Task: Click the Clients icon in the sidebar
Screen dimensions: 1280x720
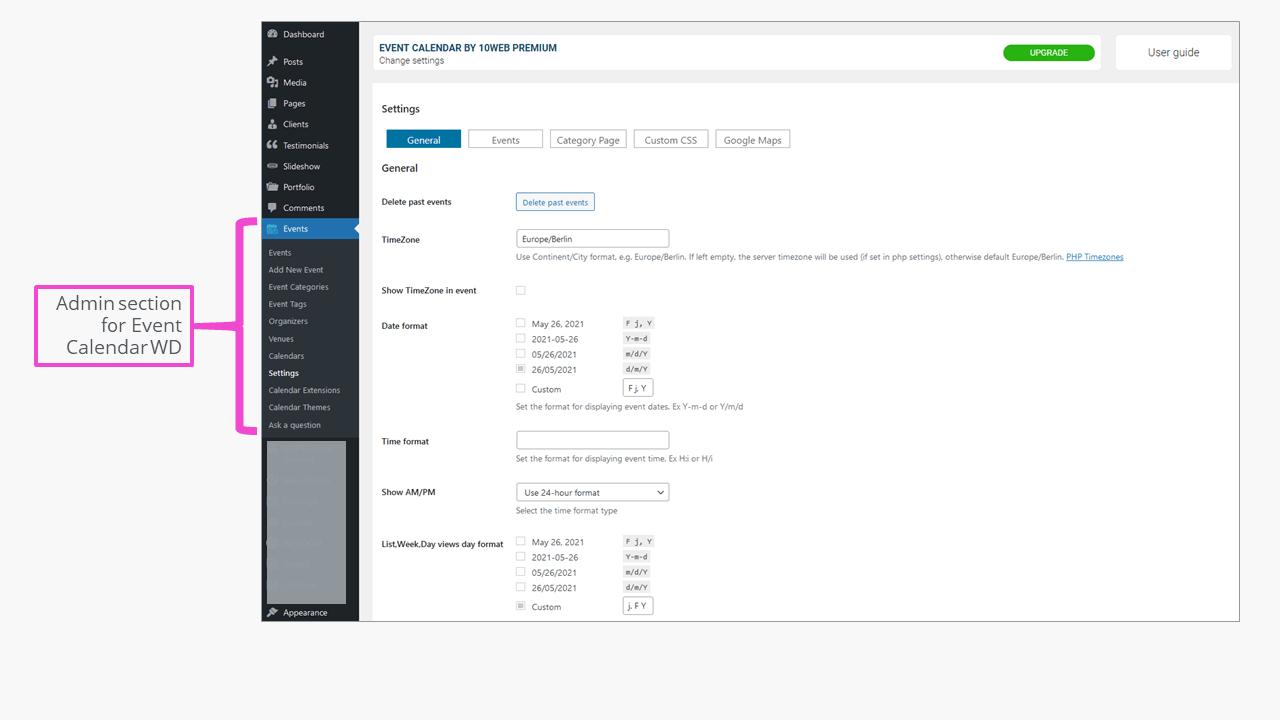Action: coord(272,124)
